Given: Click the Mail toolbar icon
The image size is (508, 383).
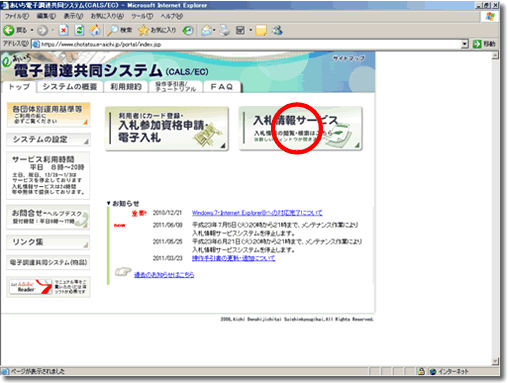Looking at the screenshot, I should point(207,31).
